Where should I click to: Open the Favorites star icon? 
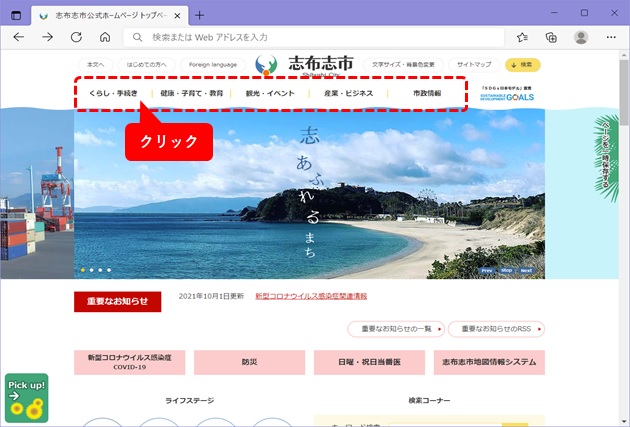tap(522, 37)
